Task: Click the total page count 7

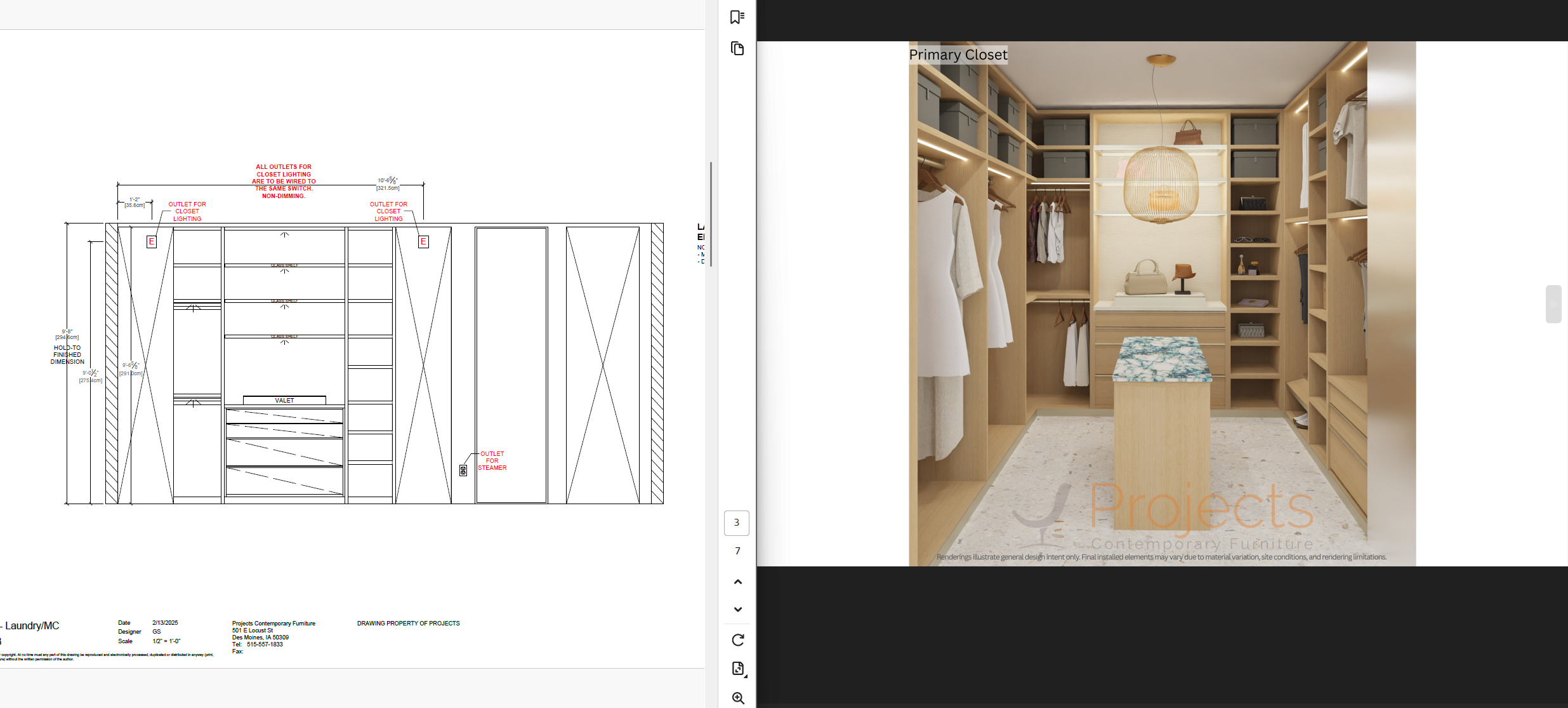Action: 737,551
